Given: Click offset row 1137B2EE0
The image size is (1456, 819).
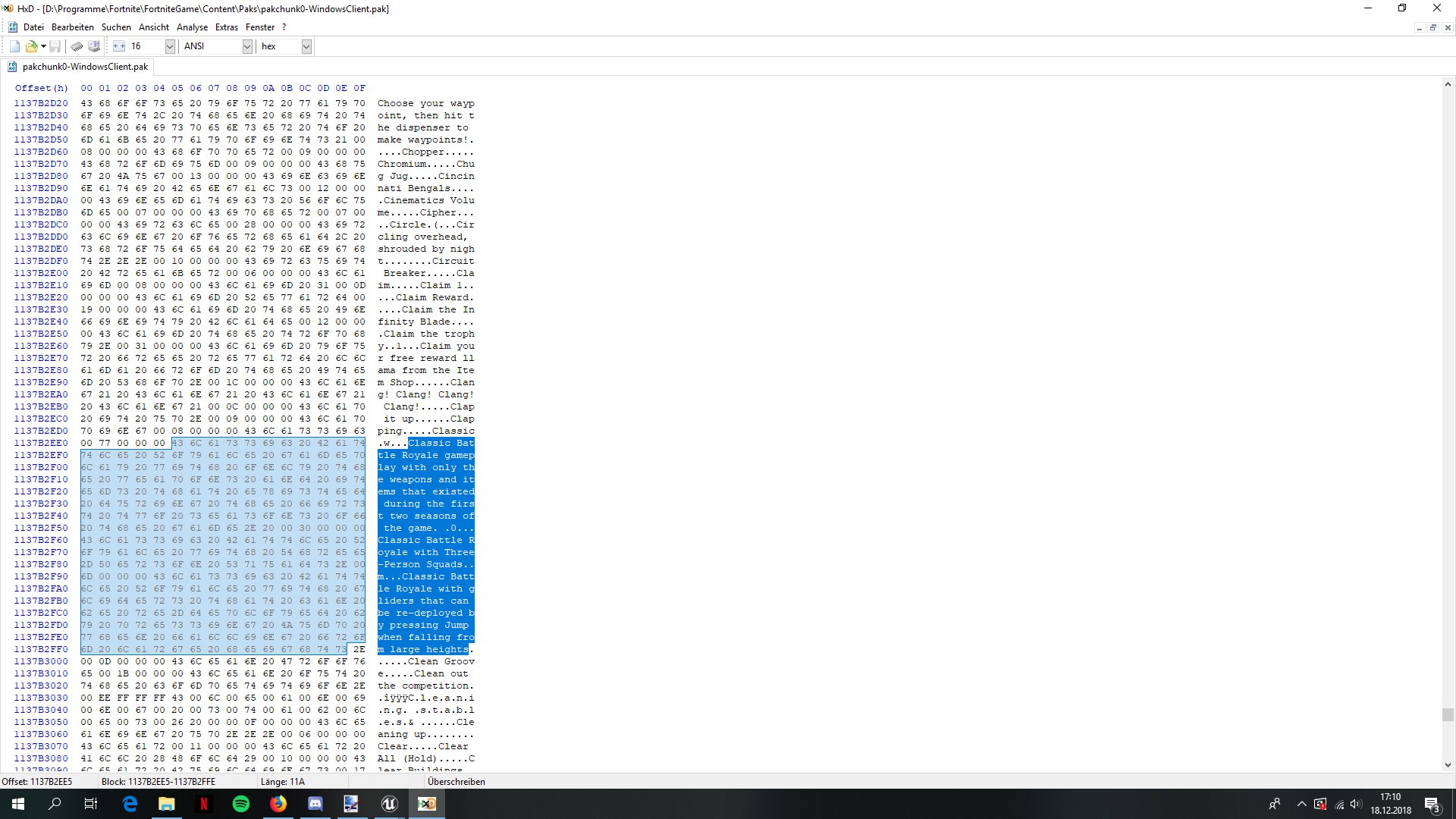Looking at the screenshot, I should 41,443.
